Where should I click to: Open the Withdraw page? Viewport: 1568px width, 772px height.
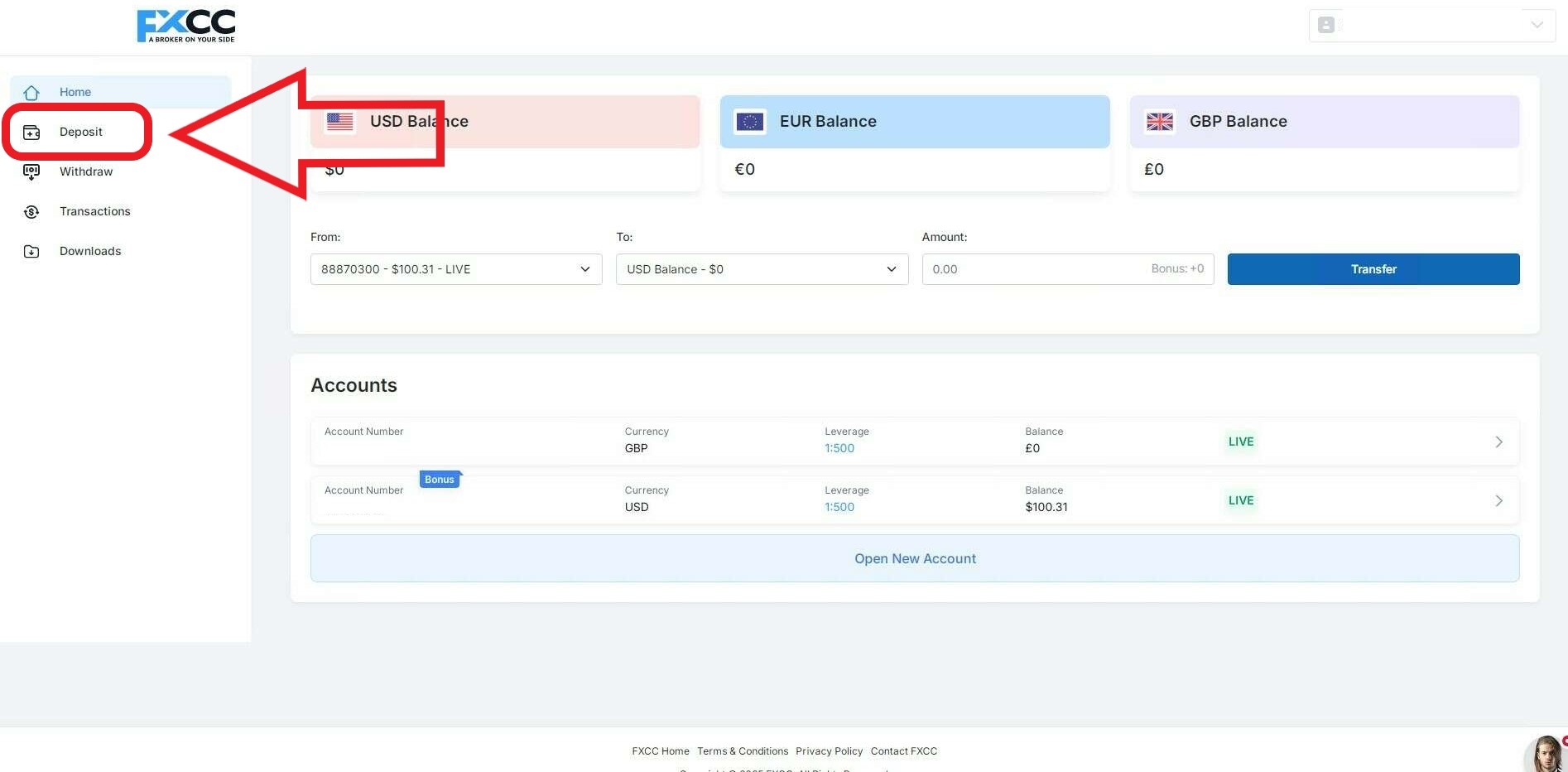[x=86, y=171]
